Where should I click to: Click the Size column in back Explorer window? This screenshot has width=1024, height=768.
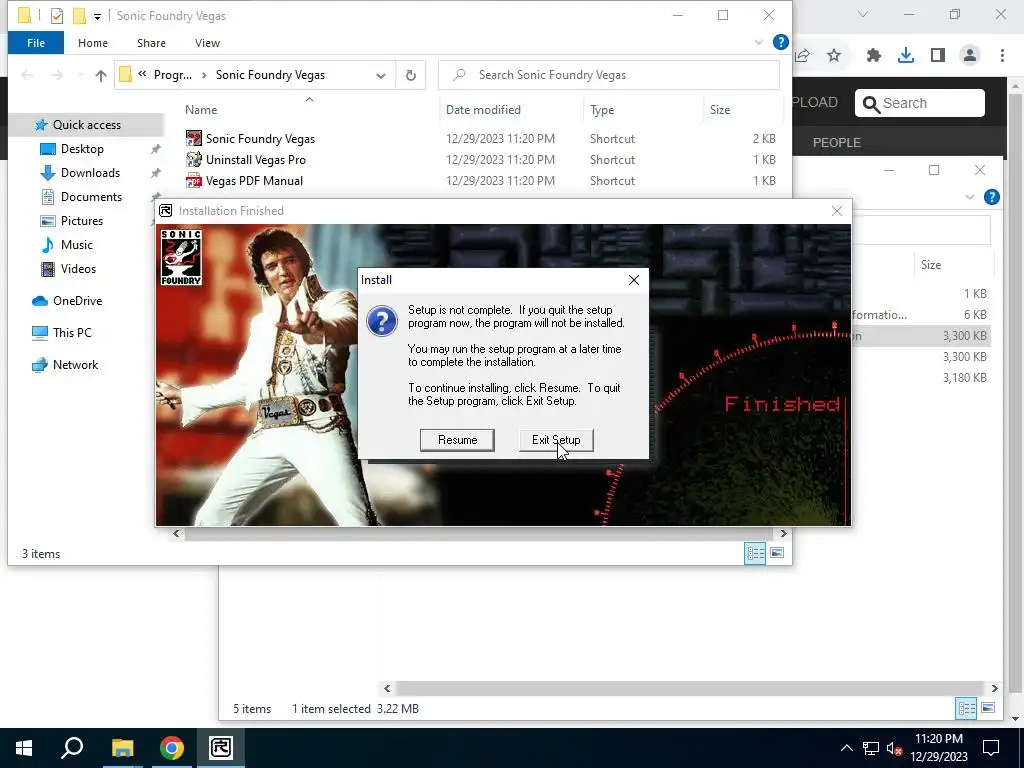click(931, 265)
